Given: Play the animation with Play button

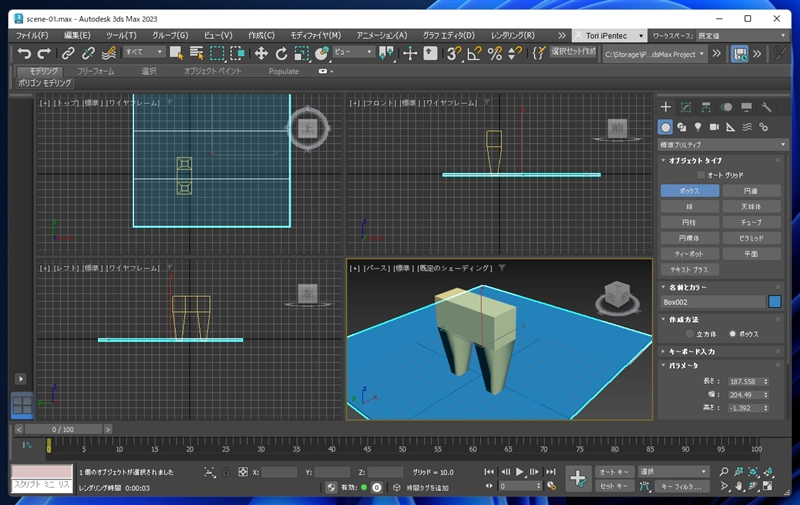Looking at the screenshot, I should [x=519, y=472].
